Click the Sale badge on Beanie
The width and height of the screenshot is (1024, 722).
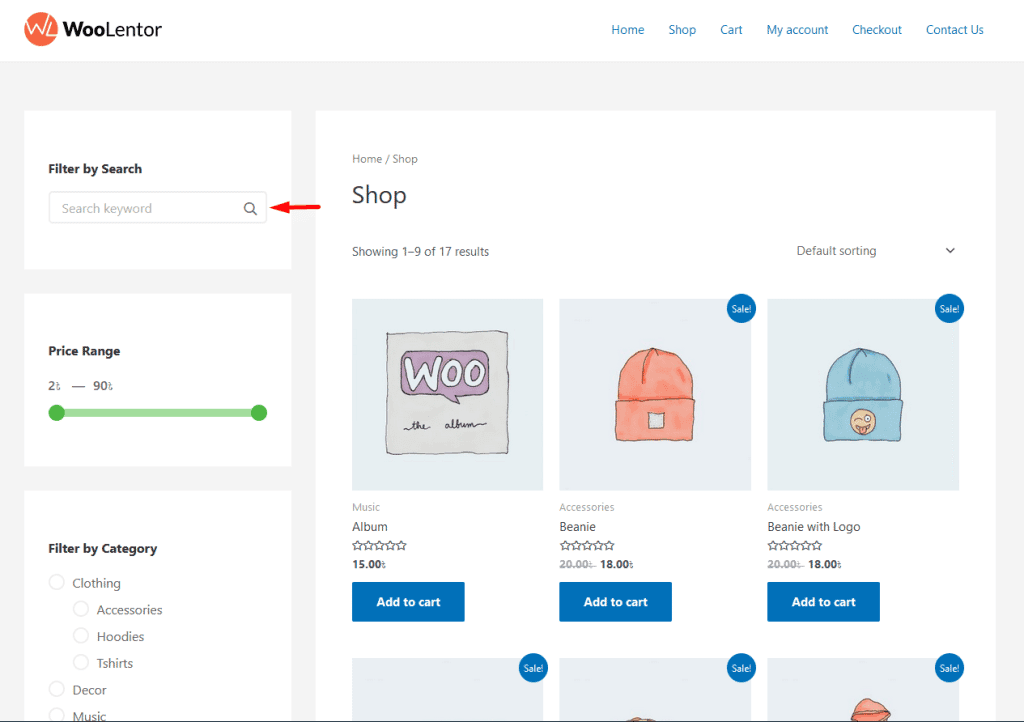741,309
